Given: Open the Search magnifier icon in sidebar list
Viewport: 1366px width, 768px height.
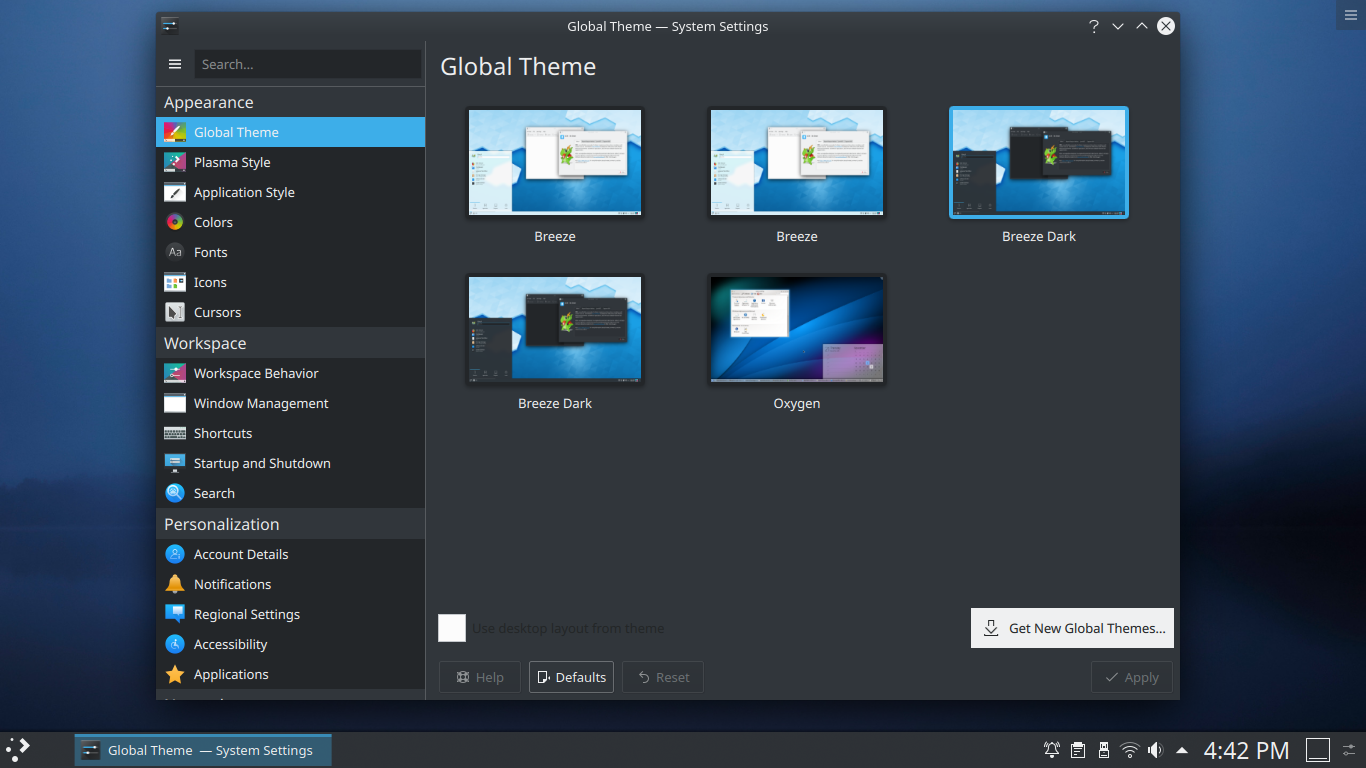Looking at the screenshot, I should coord(175,493).
